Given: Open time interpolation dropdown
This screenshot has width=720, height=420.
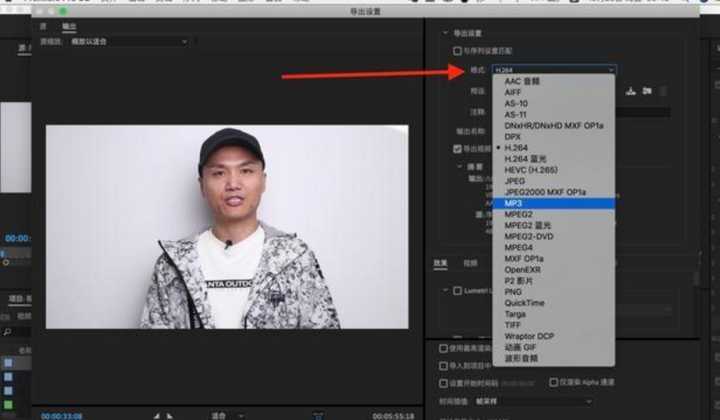Looking at the screenshot, I should click(533, 402).
